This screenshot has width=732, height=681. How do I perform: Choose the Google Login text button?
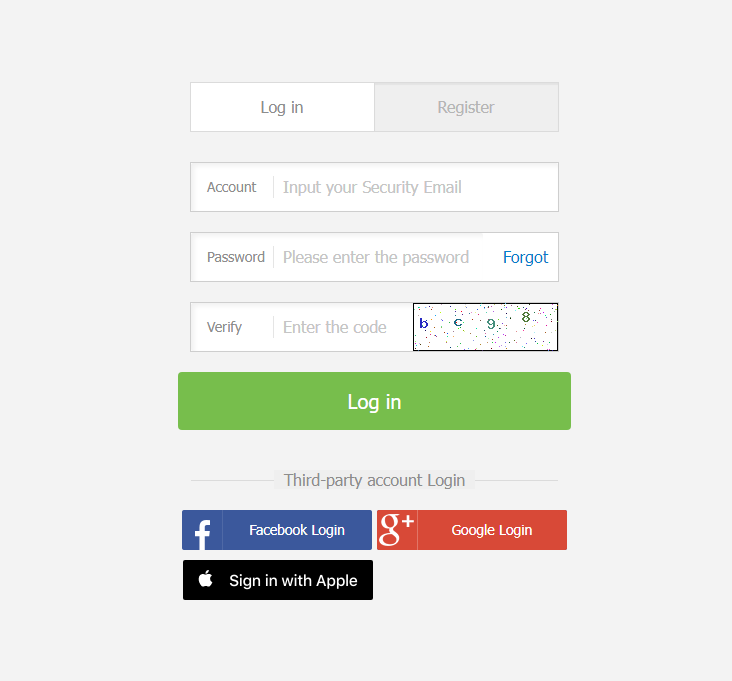tap(492, 530)
